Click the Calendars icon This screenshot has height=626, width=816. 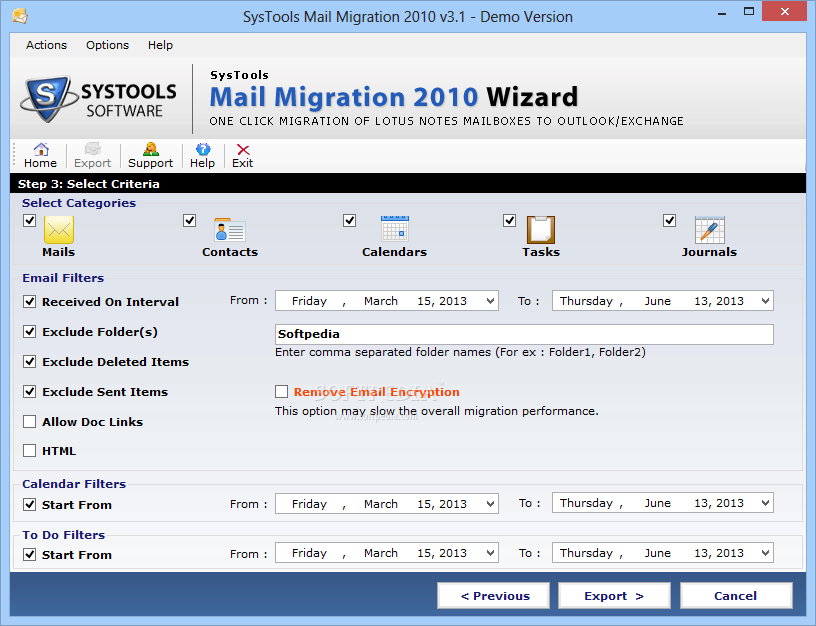(395, 229)
